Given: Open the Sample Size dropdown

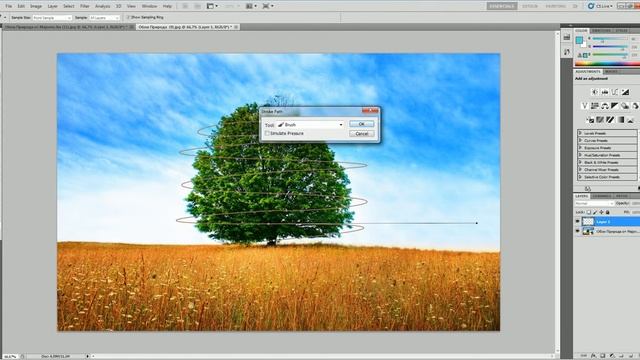Looking at the screenshot, I should click(x=52, y=18).
